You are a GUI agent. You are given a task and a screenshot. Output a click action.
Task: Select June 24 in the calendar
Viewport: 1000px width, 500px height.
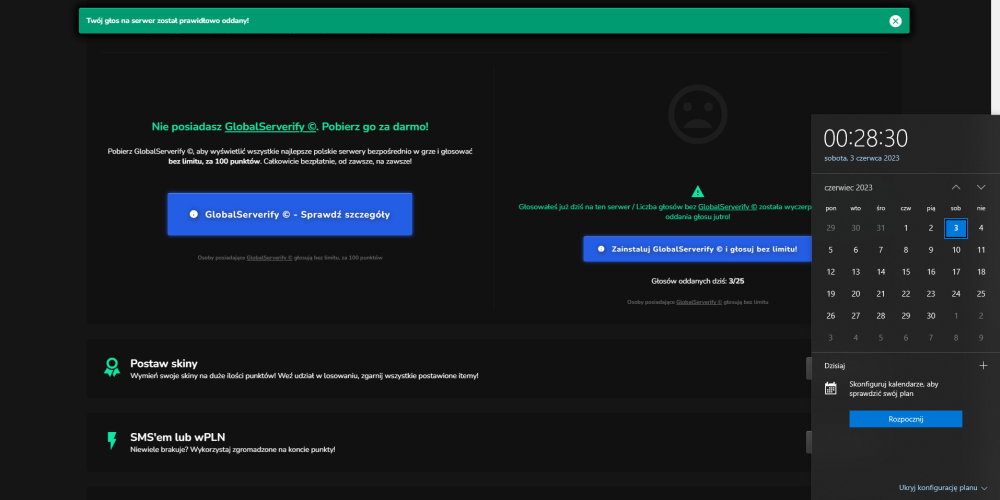point(956,293)
